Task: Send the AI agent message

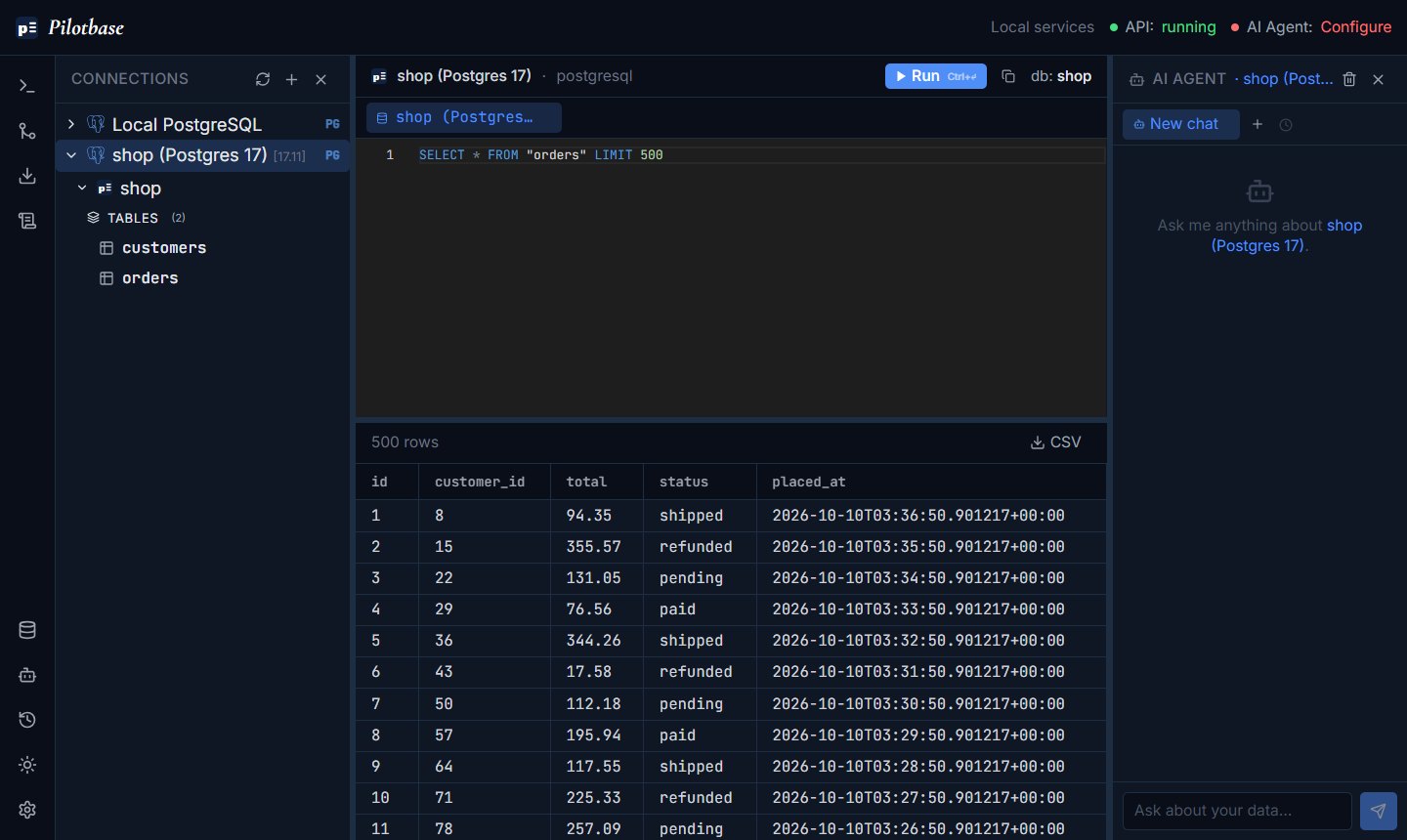Action: pos(1378,811)
